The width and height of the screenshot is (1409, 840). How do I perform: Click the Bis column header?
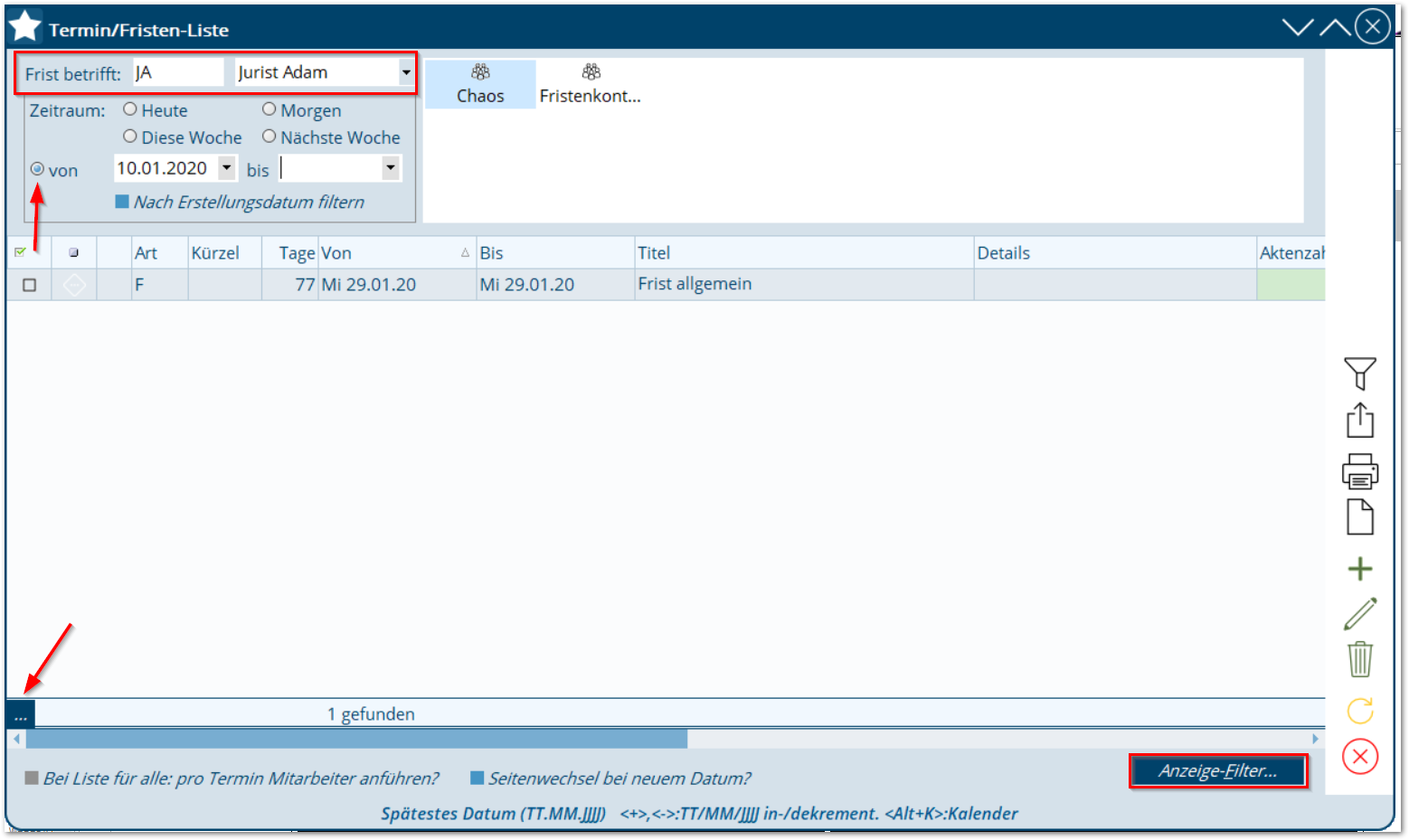tap(555, 253)
